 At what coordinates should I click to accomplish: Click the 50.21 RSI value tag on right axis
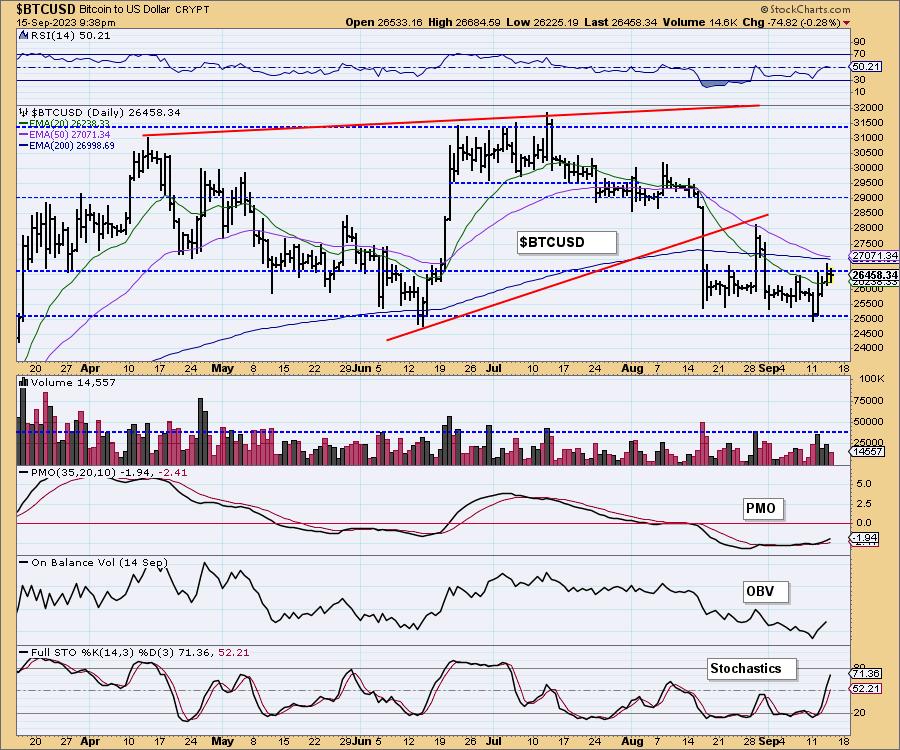tap(866, 67)
